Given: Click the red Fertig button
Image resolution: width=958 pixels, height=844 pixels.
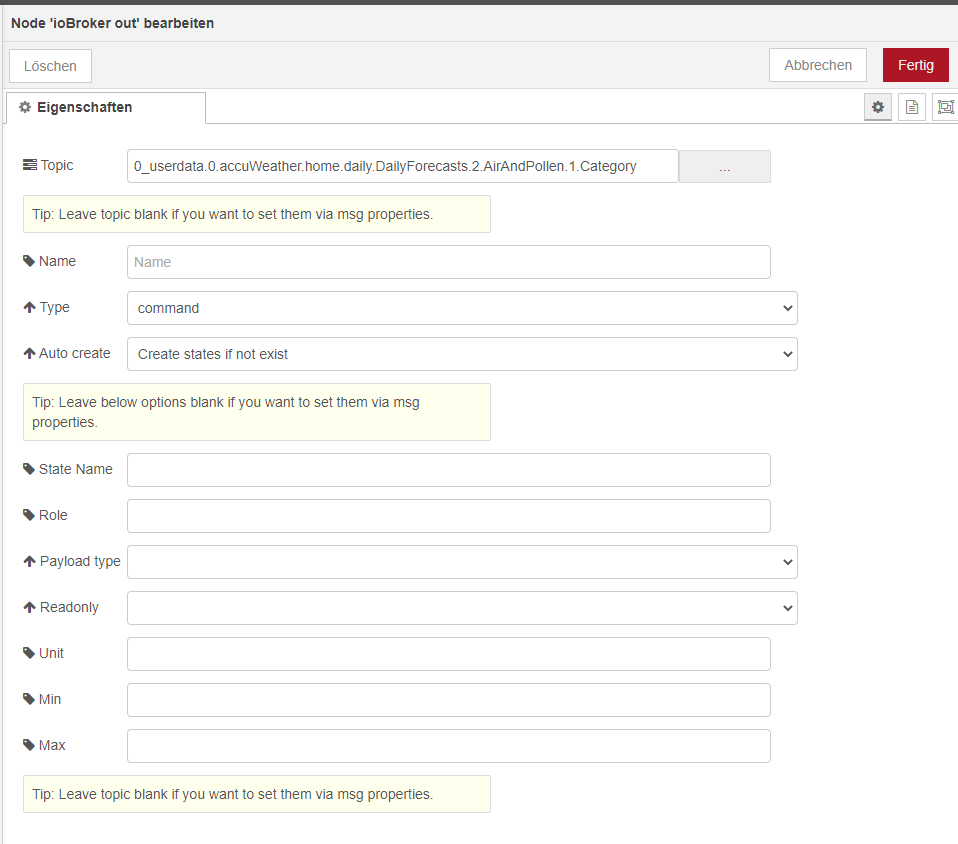Looking at the screenshot, I should 915,65.
